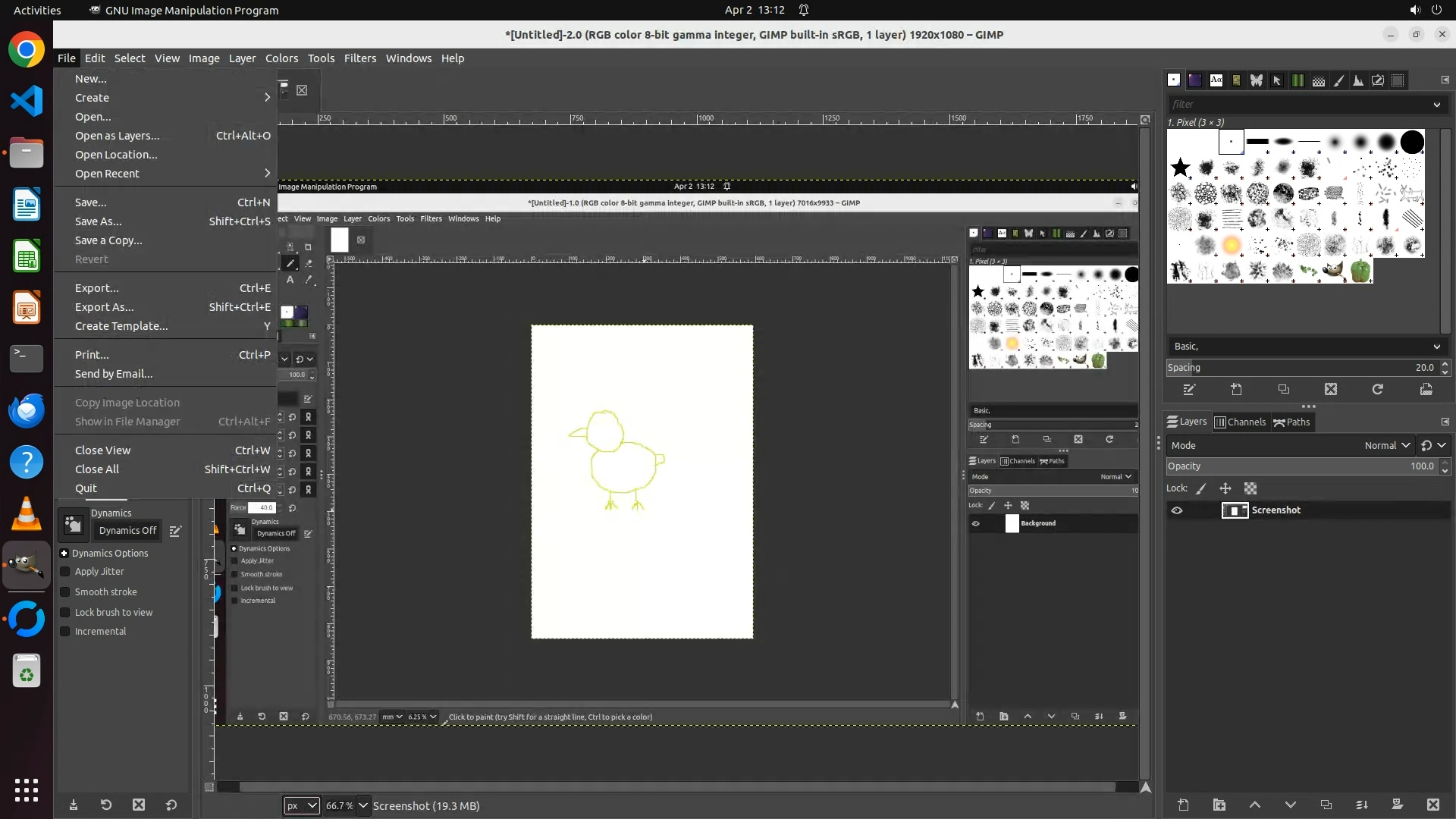Click the refresh brushes icon

point(1377,389)
